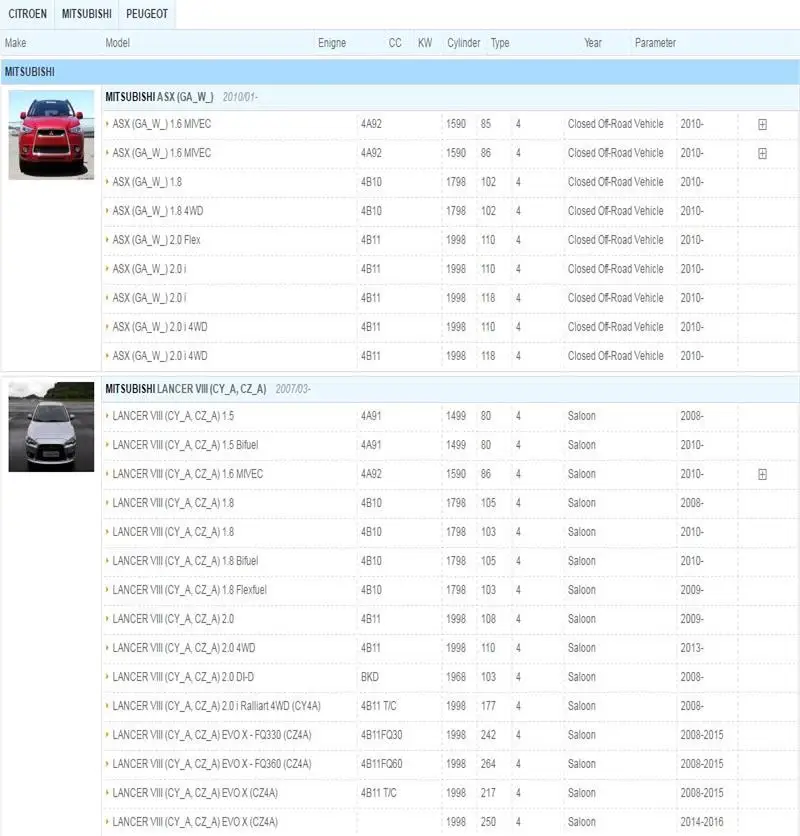Click KW value 177 in Ralliart row

point(488,706)
